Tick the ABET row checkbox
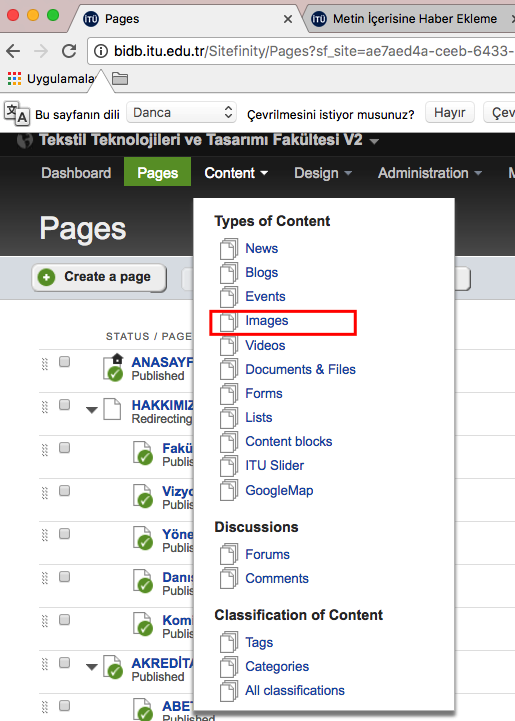Image resolution: width=515 pixels, height=721 pixels. point(64,705)
